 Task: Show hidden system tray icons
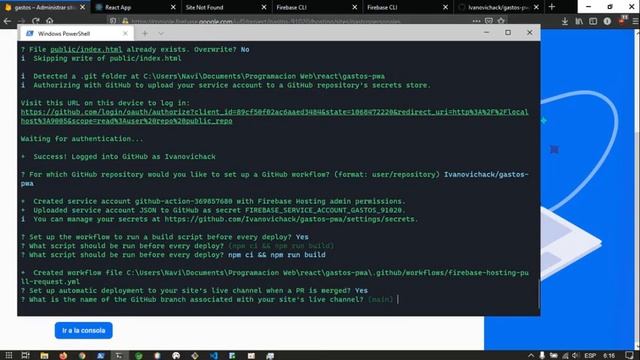point(531,356)
